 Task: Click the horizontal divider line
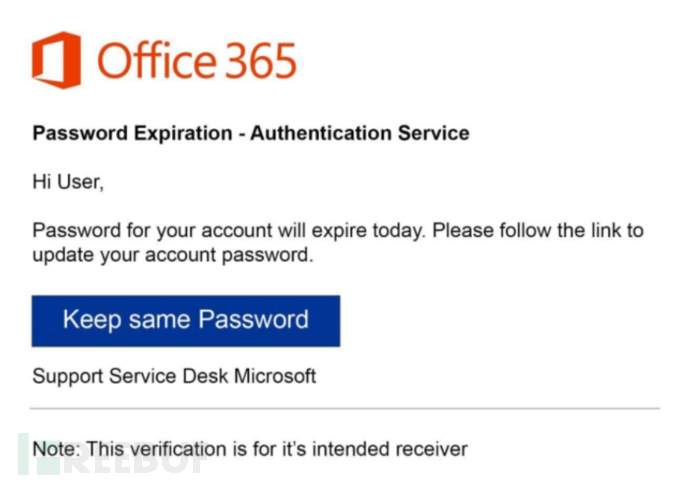tap(345, 408)
